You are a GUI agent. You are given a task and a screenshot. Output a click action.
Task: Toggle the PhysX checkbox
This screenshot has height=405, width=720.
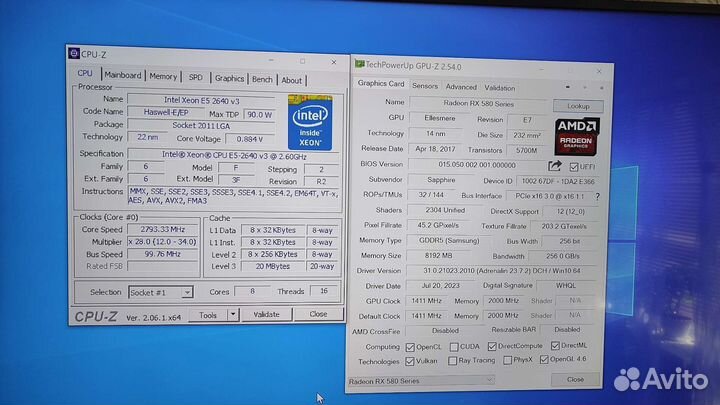(507, 360)
